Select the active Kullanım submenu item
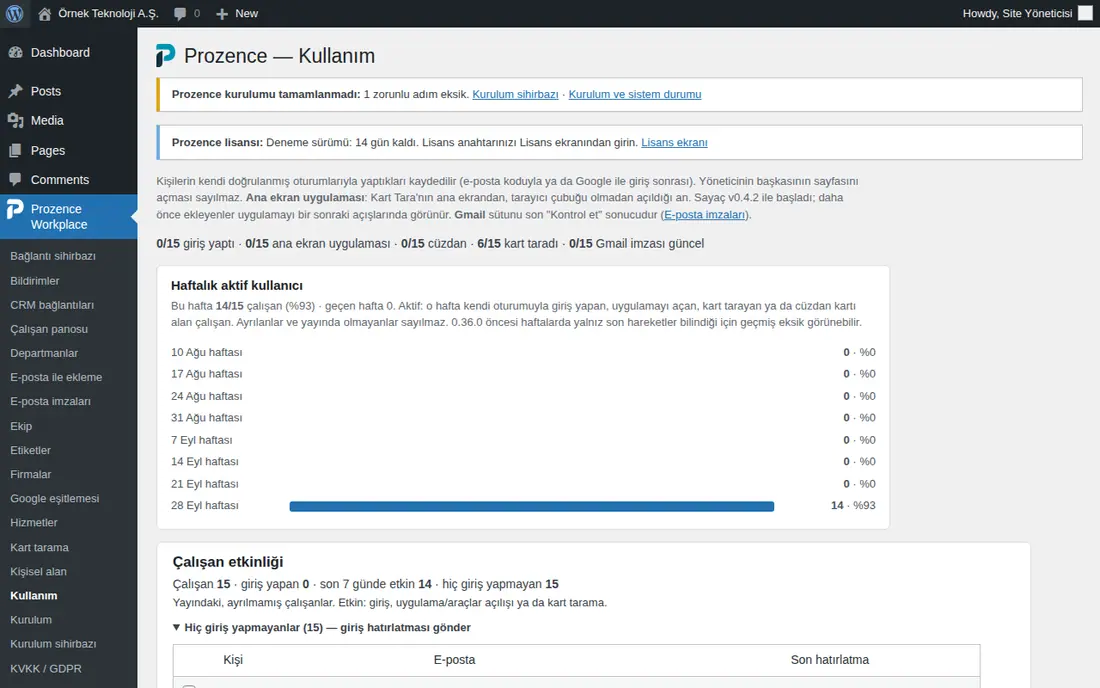1100x688 pixels. click(x=34, y=595)
